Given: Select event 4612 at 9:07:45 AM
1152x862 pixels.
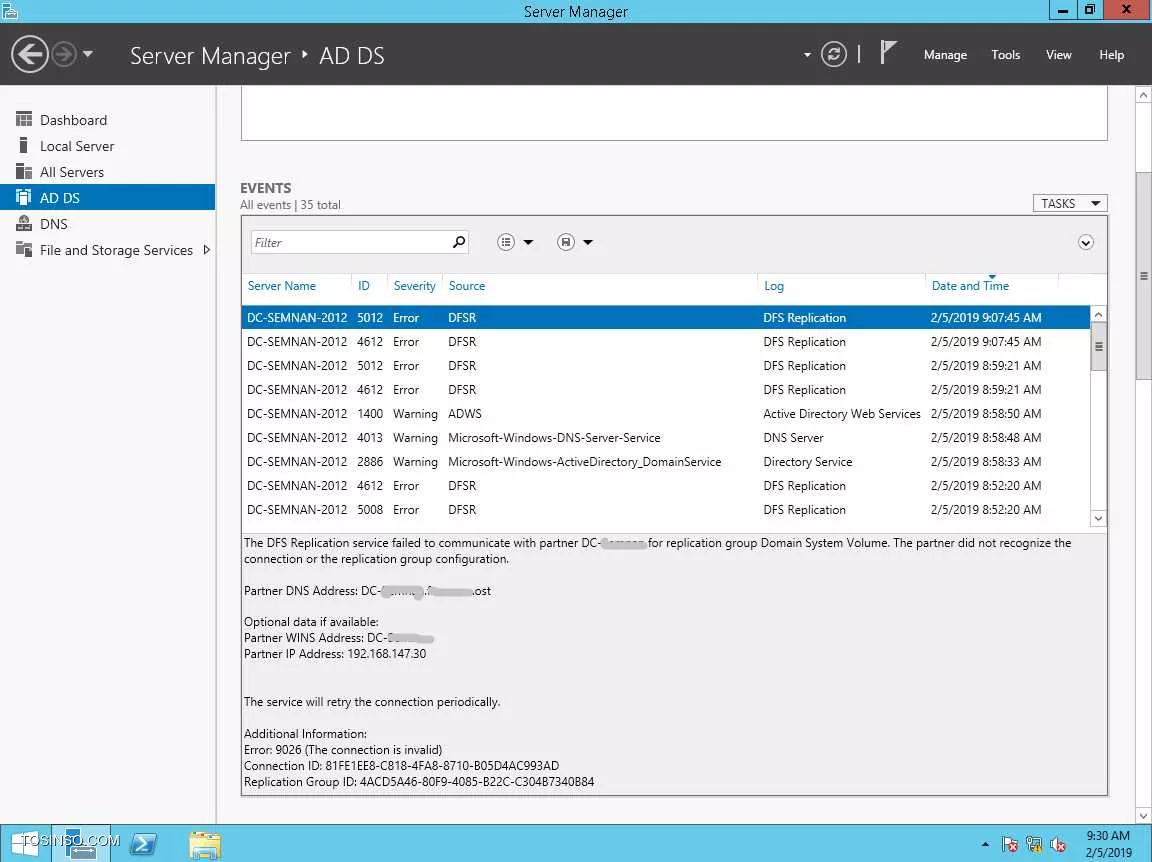Looking at the screenshot, I should 666,342.
